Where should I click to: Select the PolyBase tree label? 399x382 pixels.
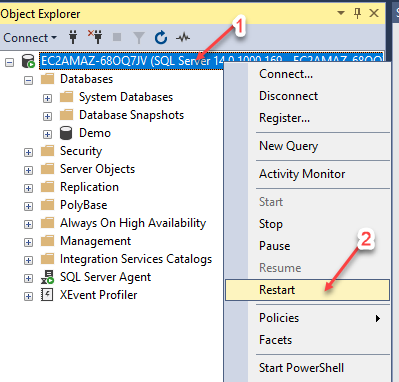click(84, 205)
